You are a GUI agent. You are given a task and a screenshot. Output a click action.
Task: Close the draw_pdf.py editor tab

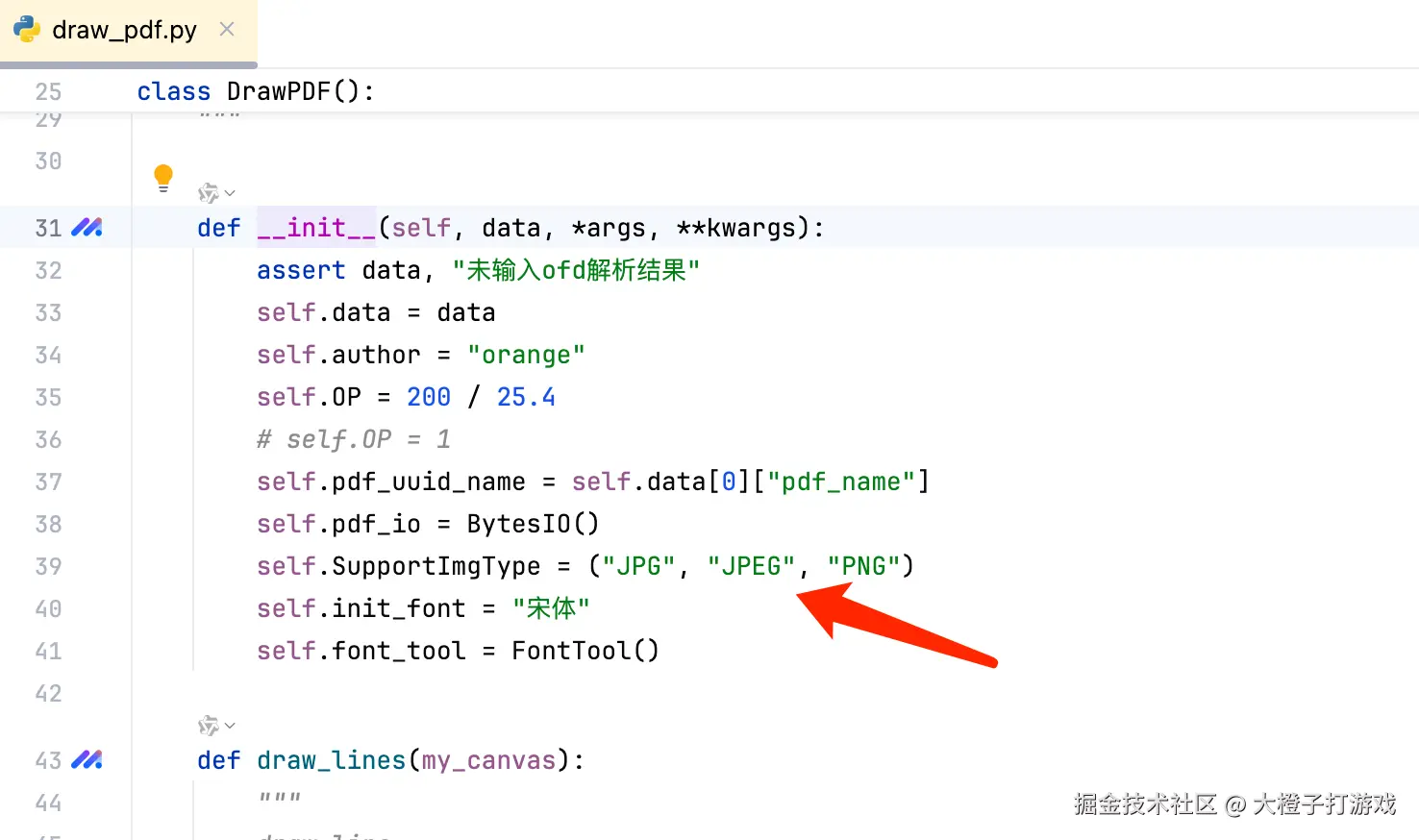click(227, 29)
